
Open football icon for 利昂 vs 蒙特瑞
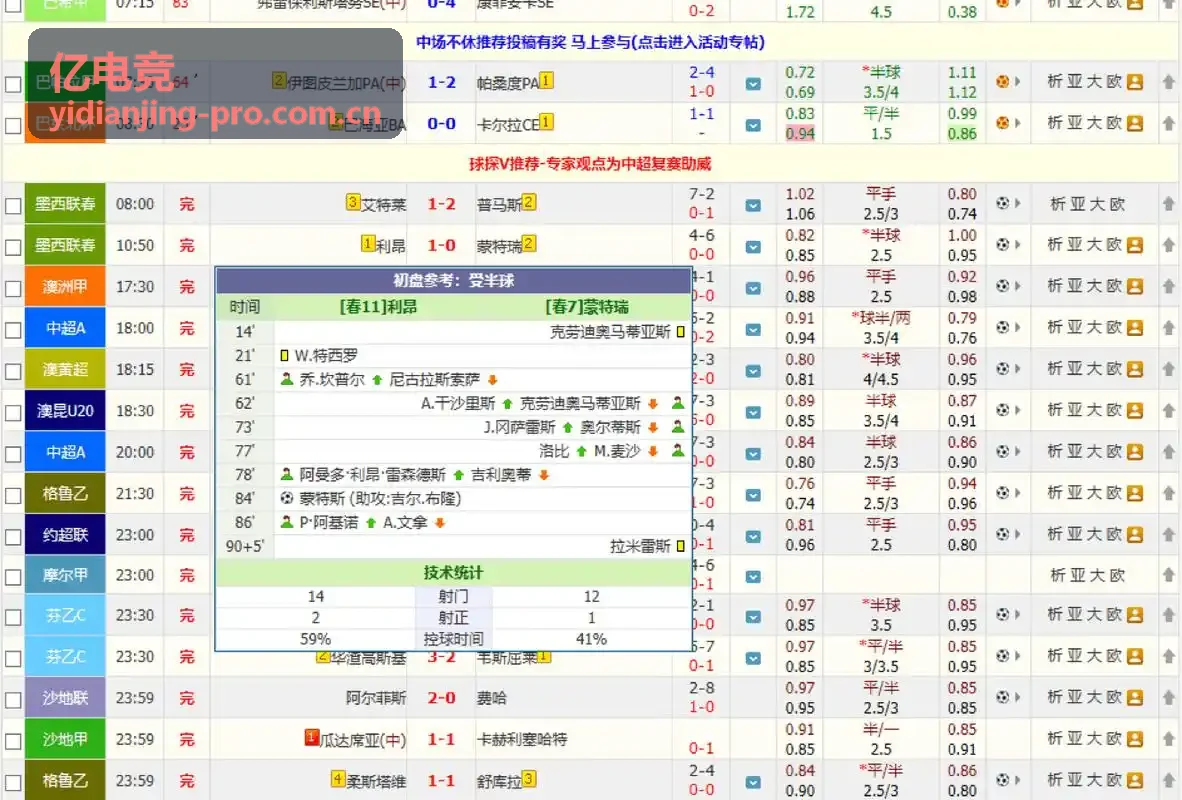(x=1003, y=244)
